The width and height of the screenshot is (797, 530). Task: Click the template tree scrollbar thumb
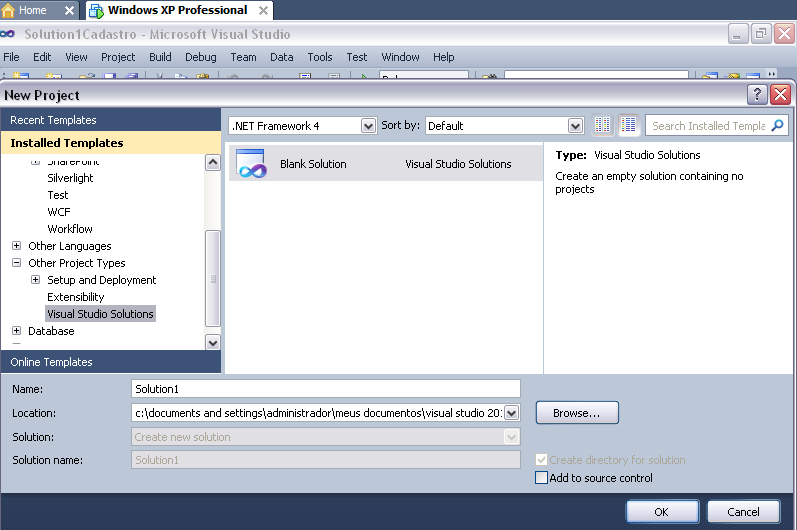tap(213, 278)
